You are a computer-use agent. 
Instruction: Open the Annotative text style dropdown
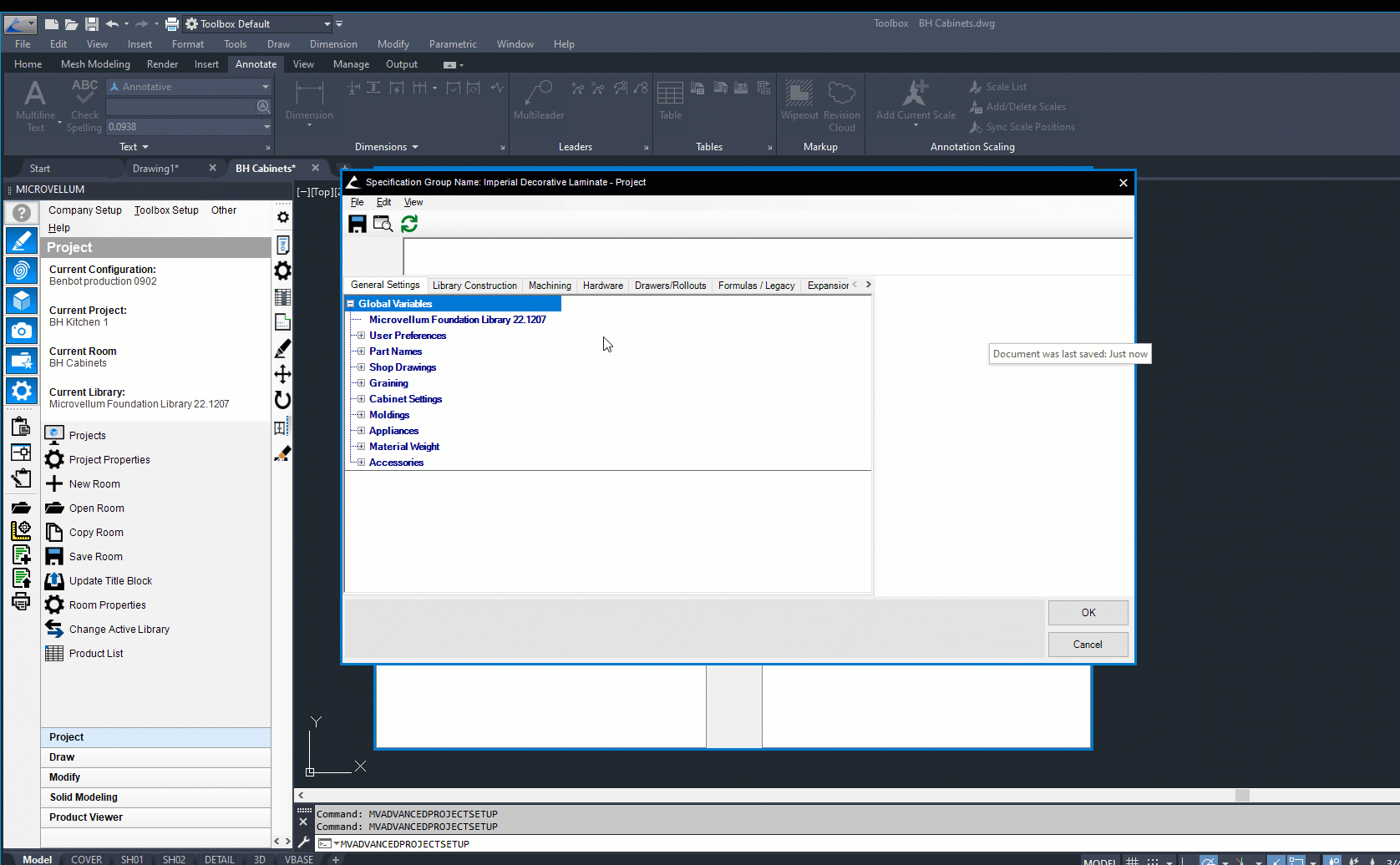(266, 87)
